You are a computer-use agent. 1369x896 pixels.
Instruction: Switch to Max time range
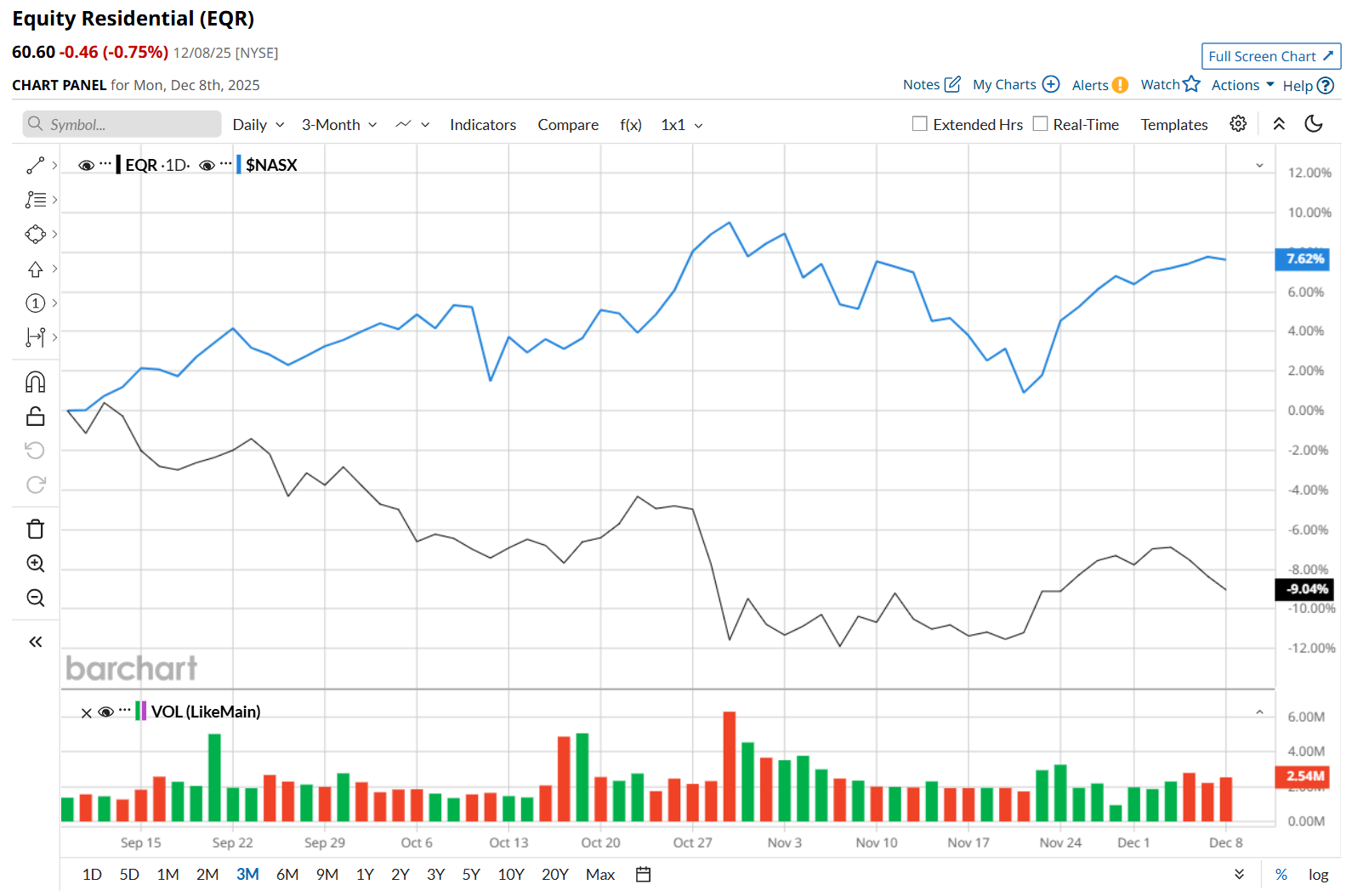pos(600,874)
